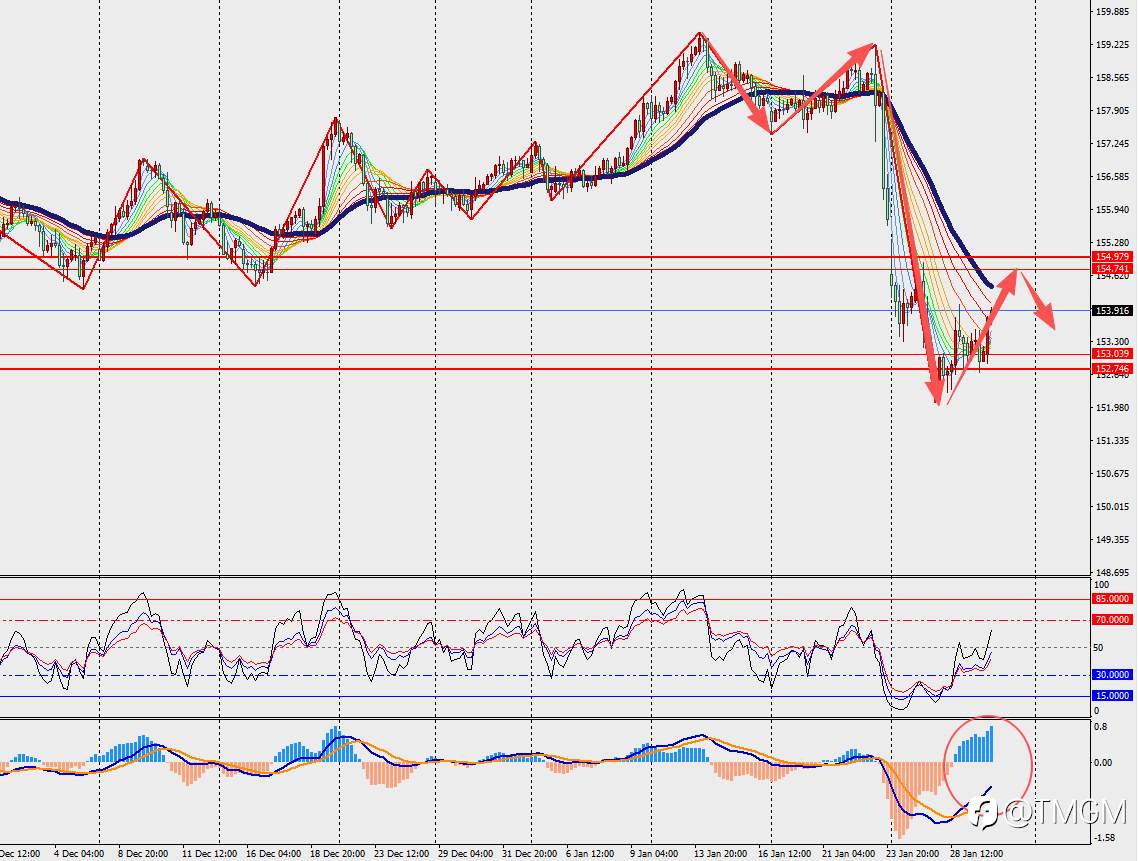Click the 157.905 price axis value

coord(1112,111)
